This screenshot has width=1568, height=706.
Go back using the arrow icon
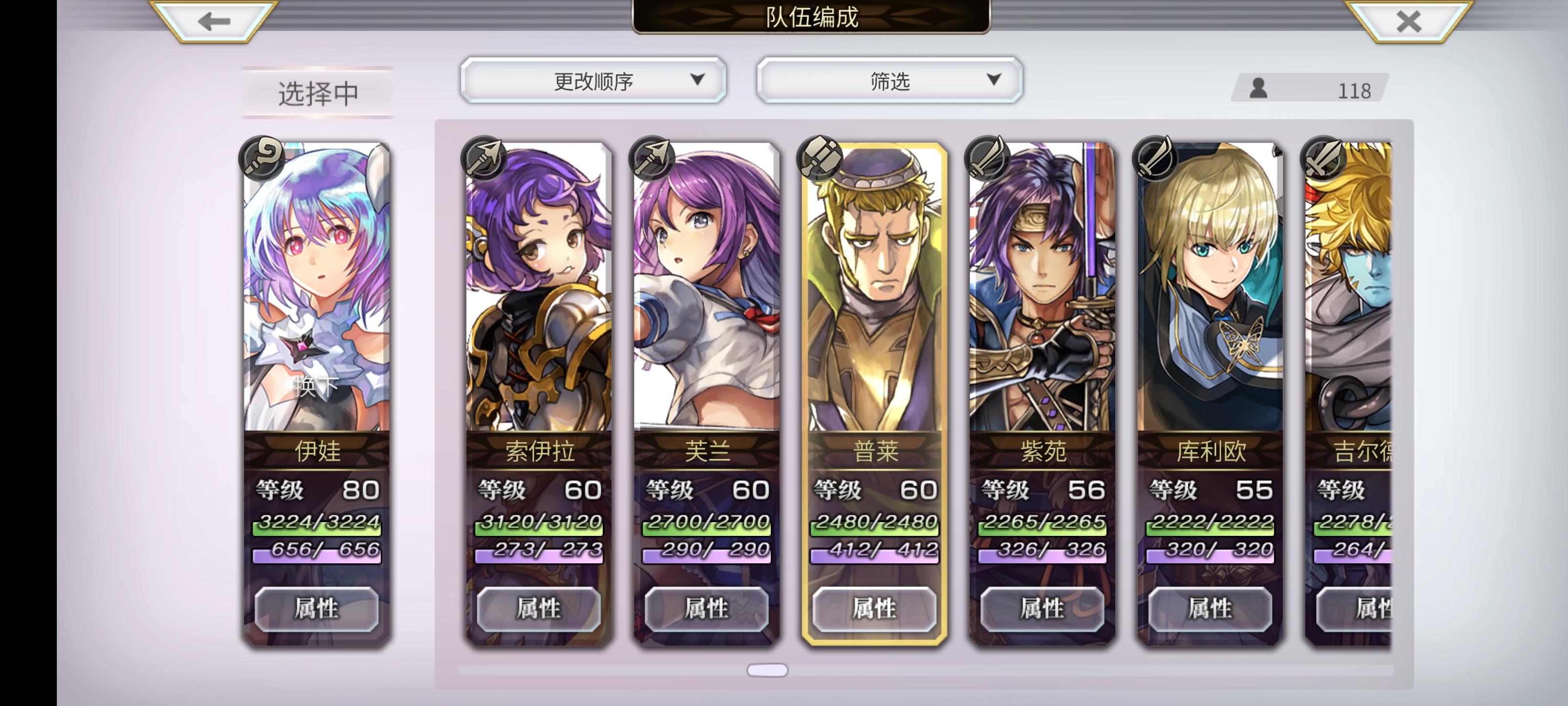(214, 21)
